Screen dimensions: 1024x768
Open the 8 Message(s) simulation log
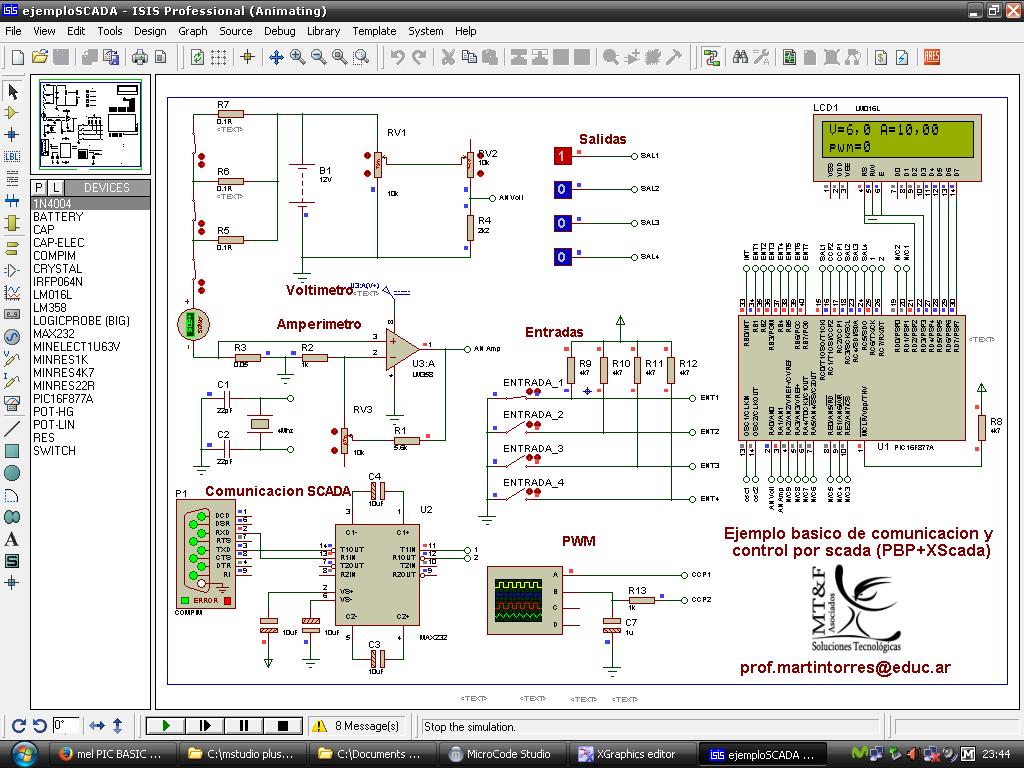pos(356,726)
